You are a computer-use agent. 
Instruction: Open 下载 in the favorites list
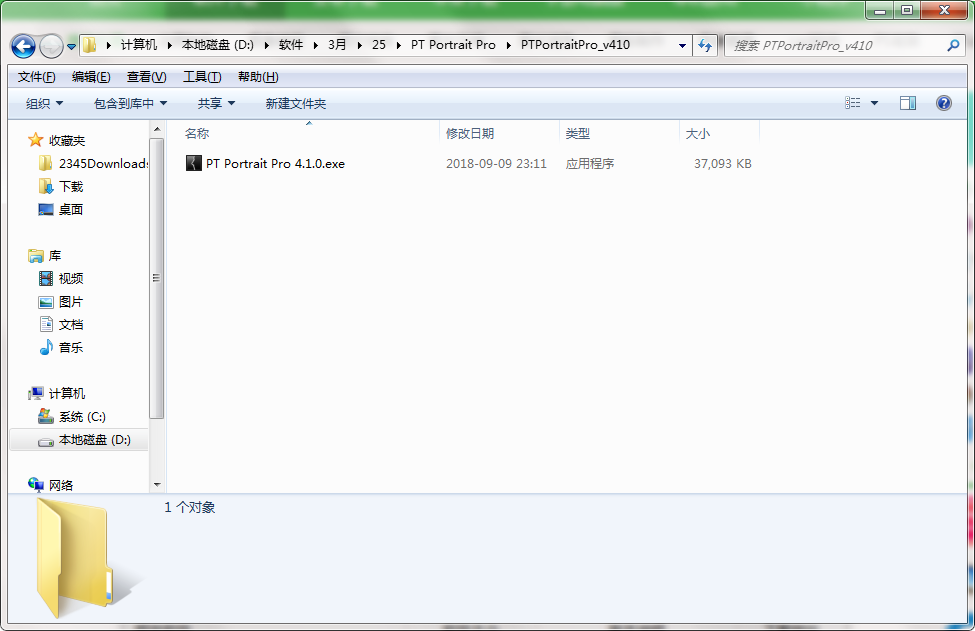pyautogui.click(x=71, y=187)
